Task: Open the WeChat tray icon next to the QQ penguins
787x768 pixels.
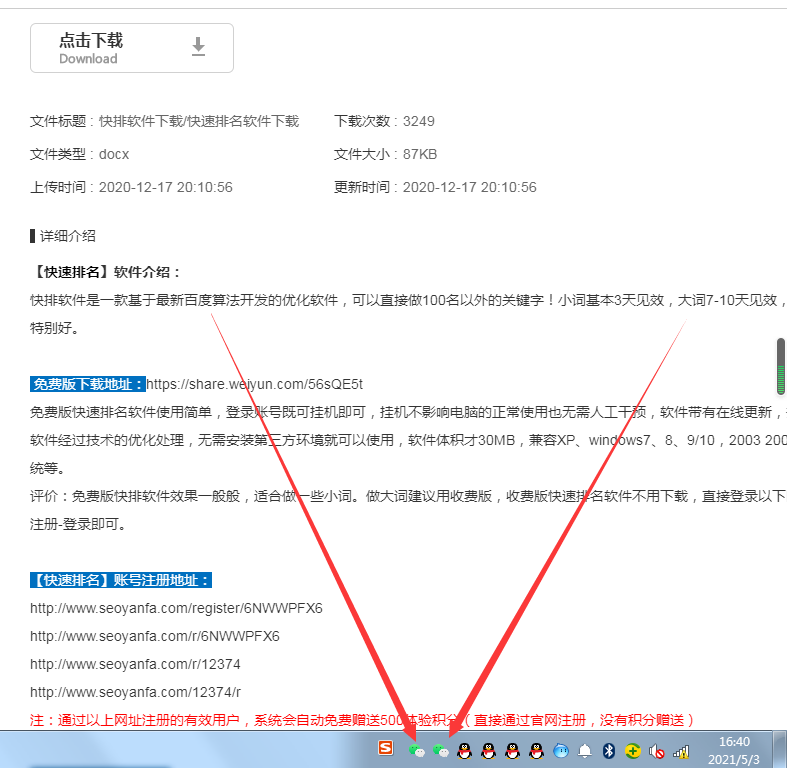Action: 441,751
